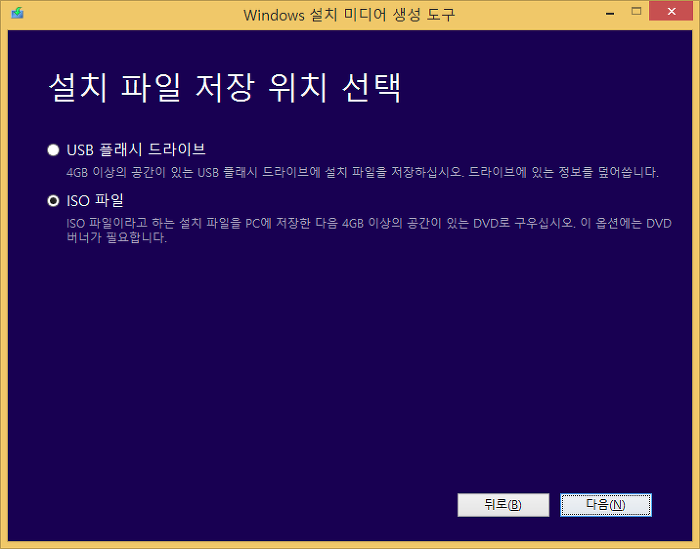Screen dimensions: 700x549
Task: Click the 뒤로(B) back button
Action: (x=503, y=505)
